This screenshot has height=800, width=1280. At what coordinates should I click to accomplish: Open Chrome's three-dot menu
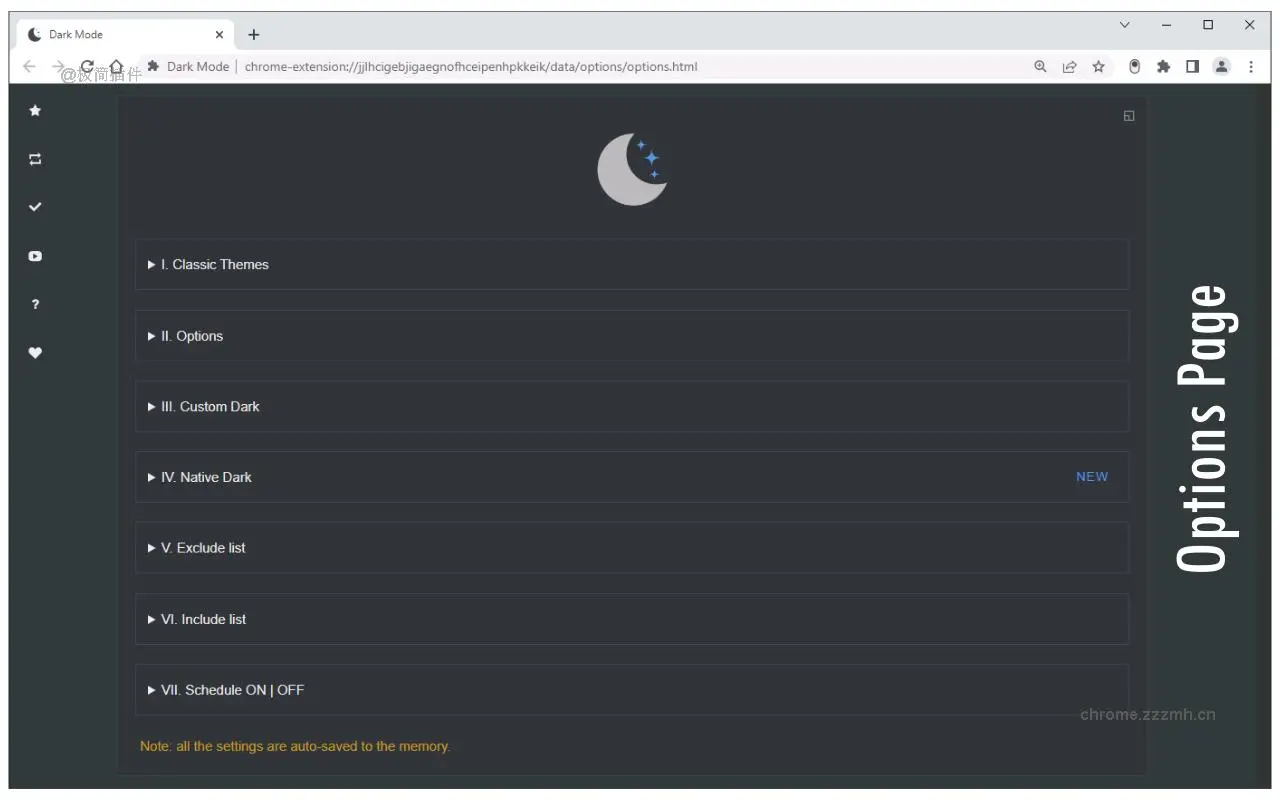(x=1251, y=66)
